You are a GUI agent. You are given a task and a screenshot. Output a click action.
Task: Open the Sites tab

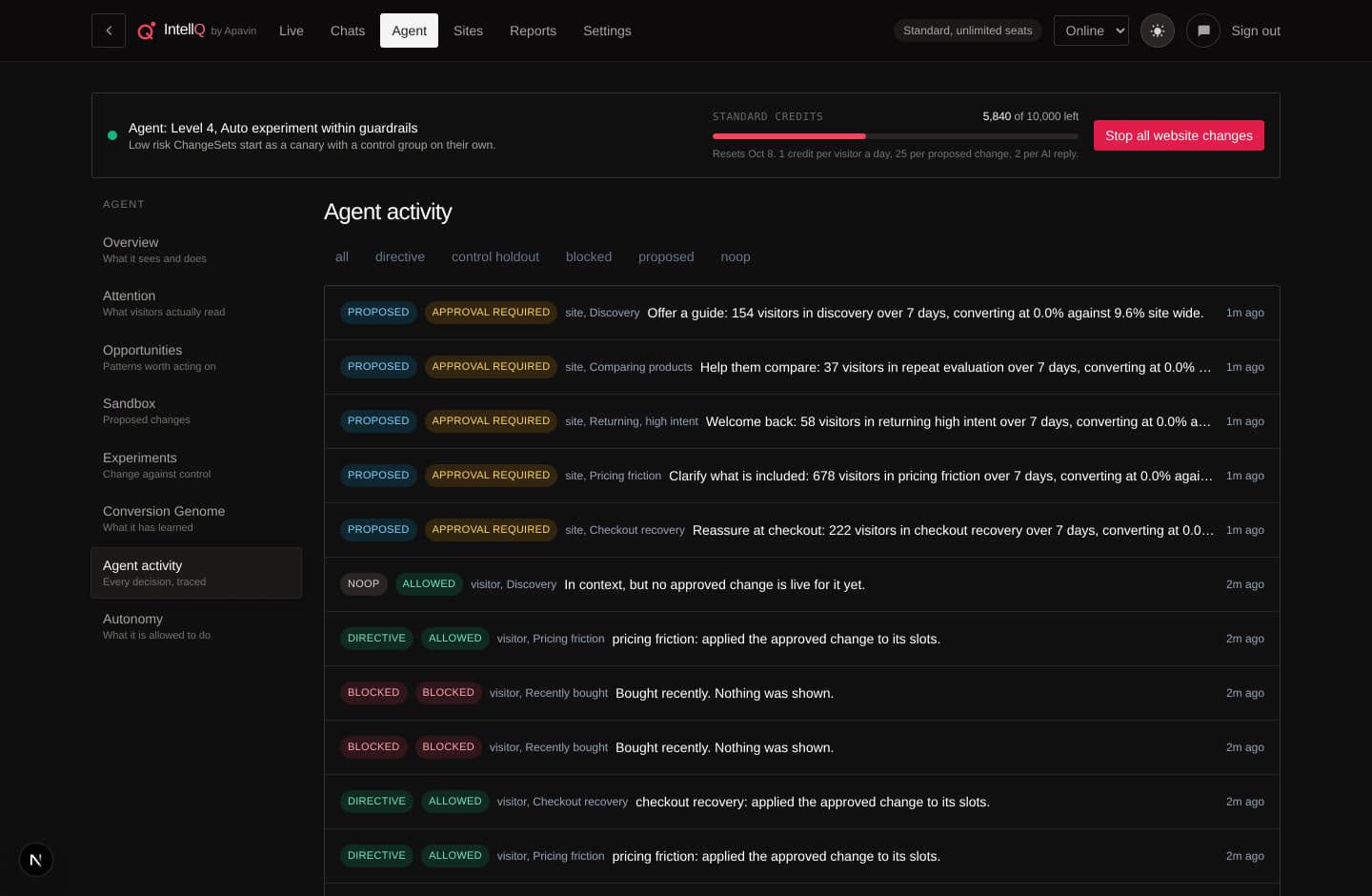(468, 31)
